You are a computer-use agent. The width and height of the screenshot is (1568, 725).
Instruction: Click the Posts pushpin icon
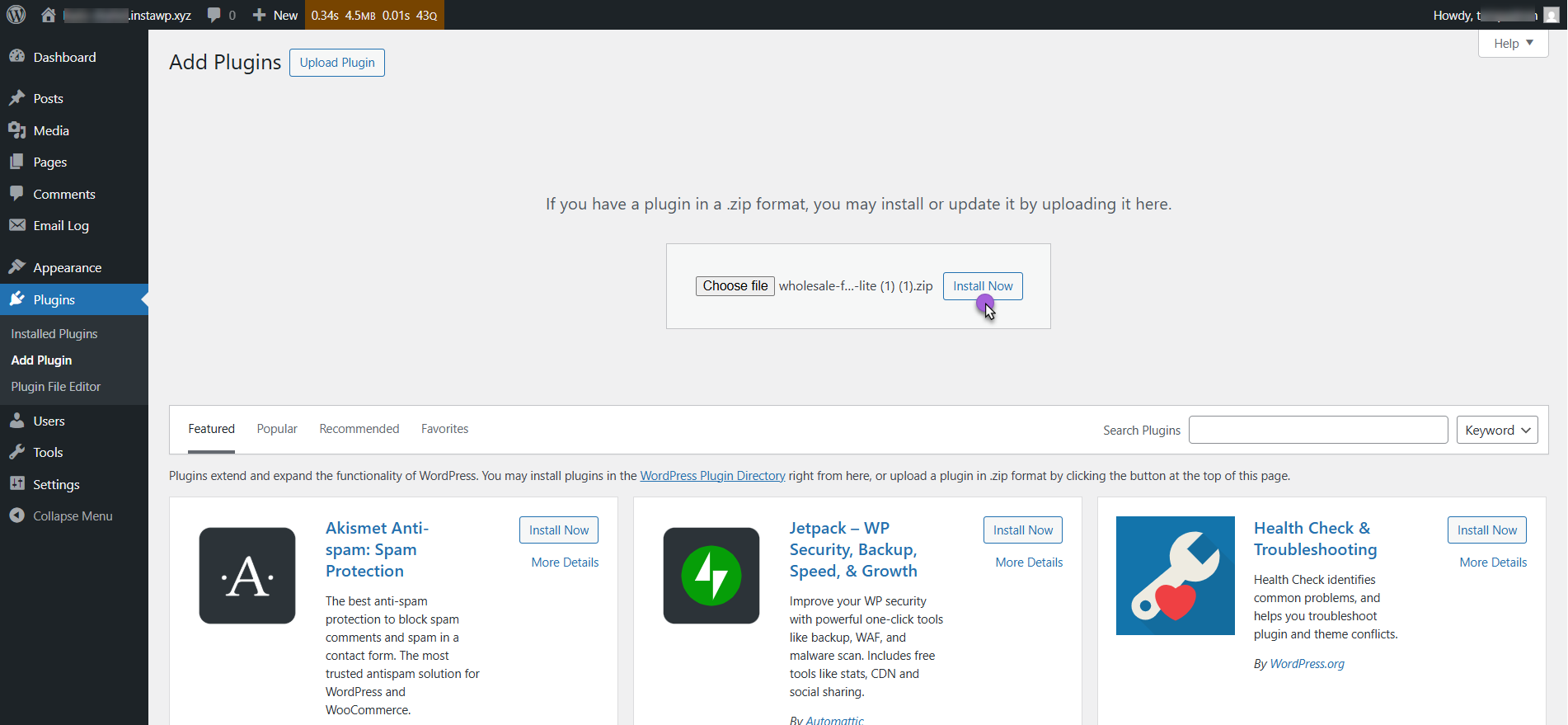17,98
